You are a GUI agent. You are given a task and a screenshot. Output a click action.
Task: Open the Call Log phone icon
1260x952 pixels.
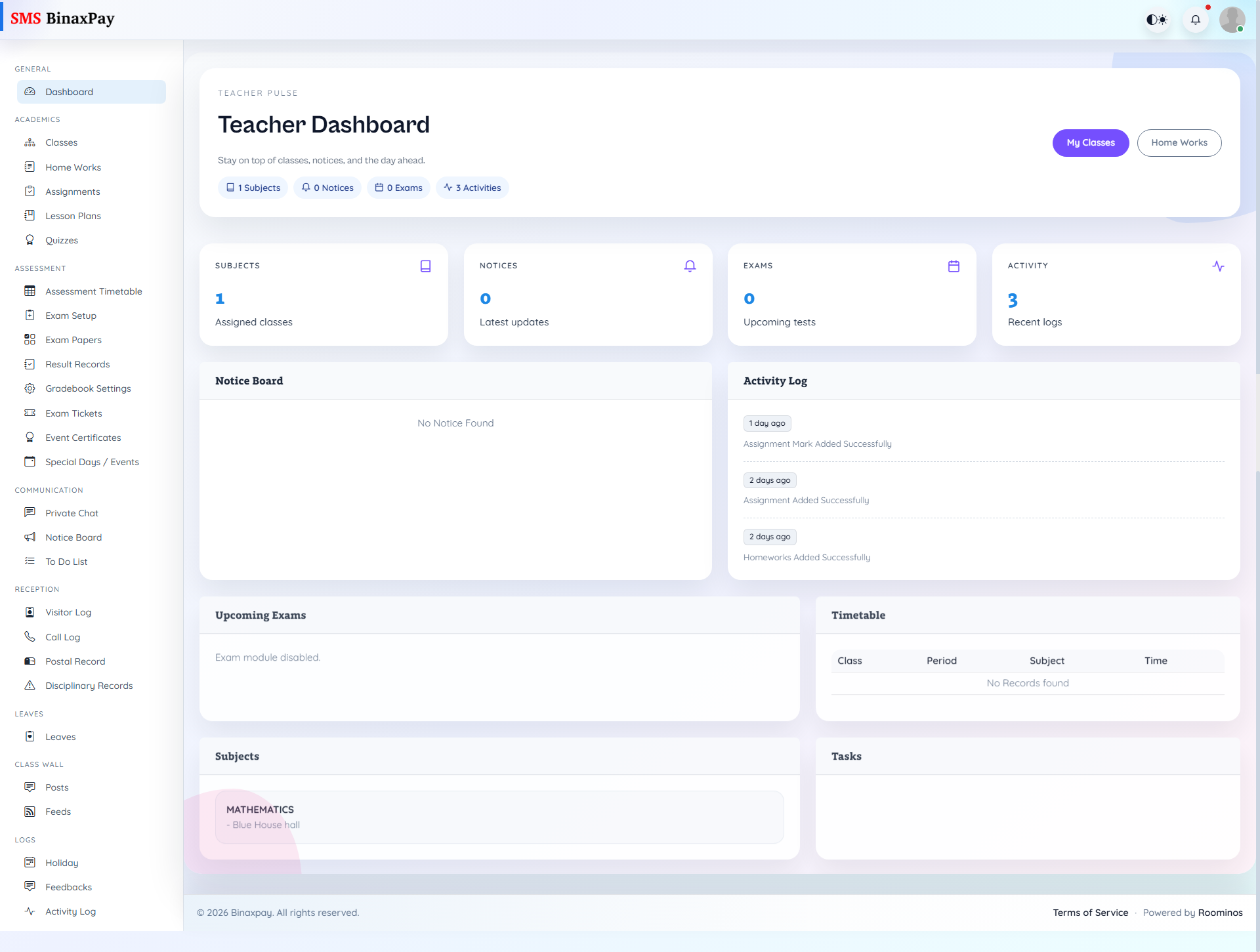tap(30, 636)
